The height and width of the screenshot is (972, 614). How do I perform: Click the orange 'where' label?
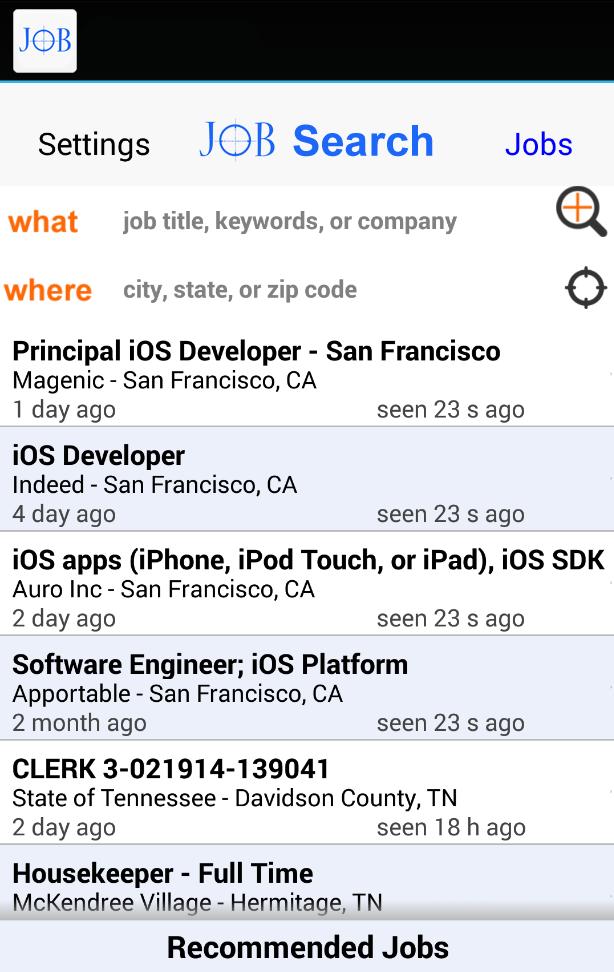(48, 290)
